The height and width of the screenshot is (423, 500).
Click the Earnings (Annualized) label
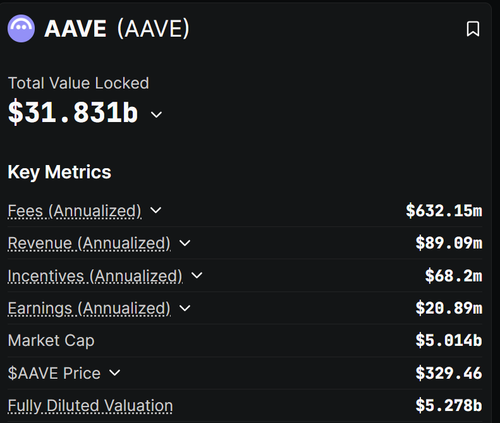click(x=89, y=308)
